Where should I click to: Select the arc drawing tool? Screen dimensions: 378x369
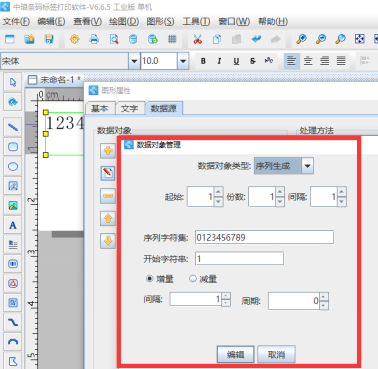(x=13, y=342)
